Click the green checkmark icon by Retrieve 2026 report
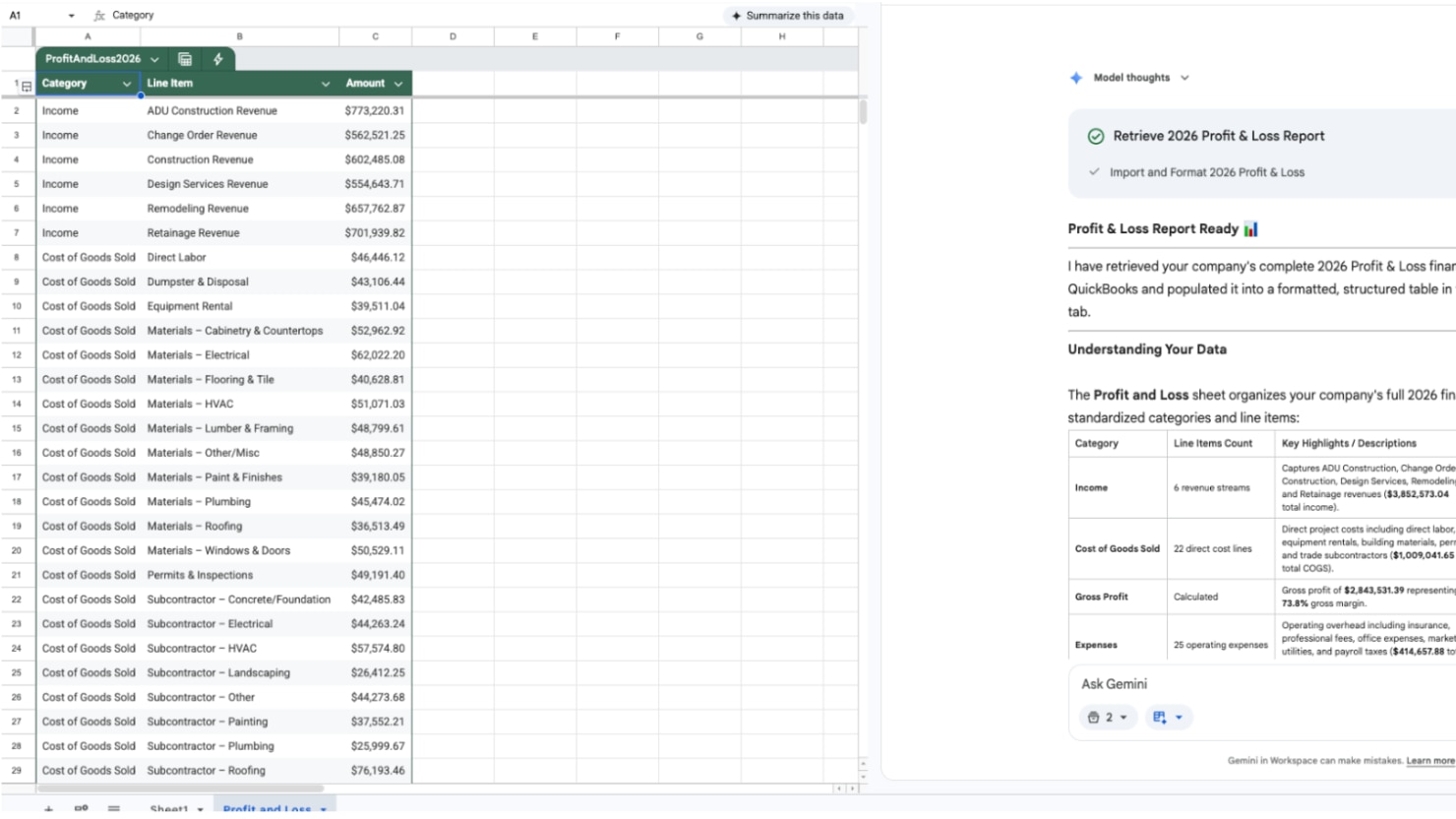The width and height of the screenshot is (1456, 819). 1096,137
